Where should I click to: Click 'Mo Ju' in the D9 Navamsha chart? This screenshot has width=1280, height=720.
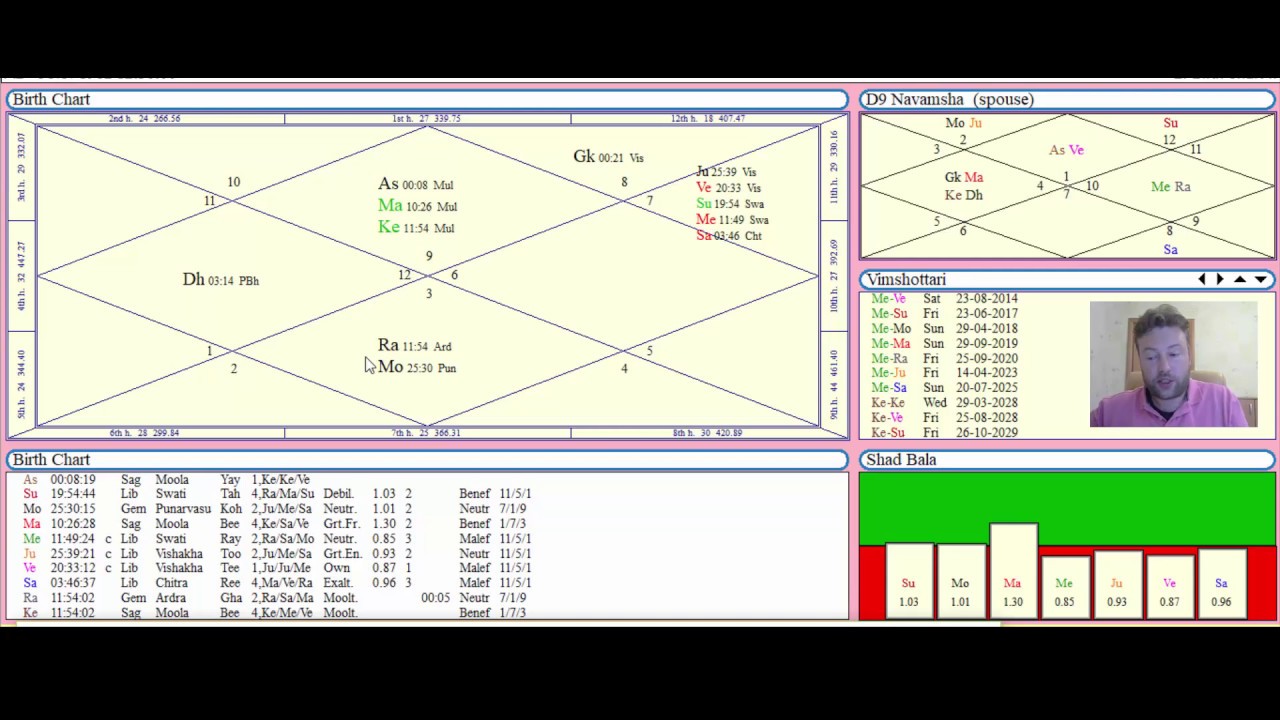[963, 123]
